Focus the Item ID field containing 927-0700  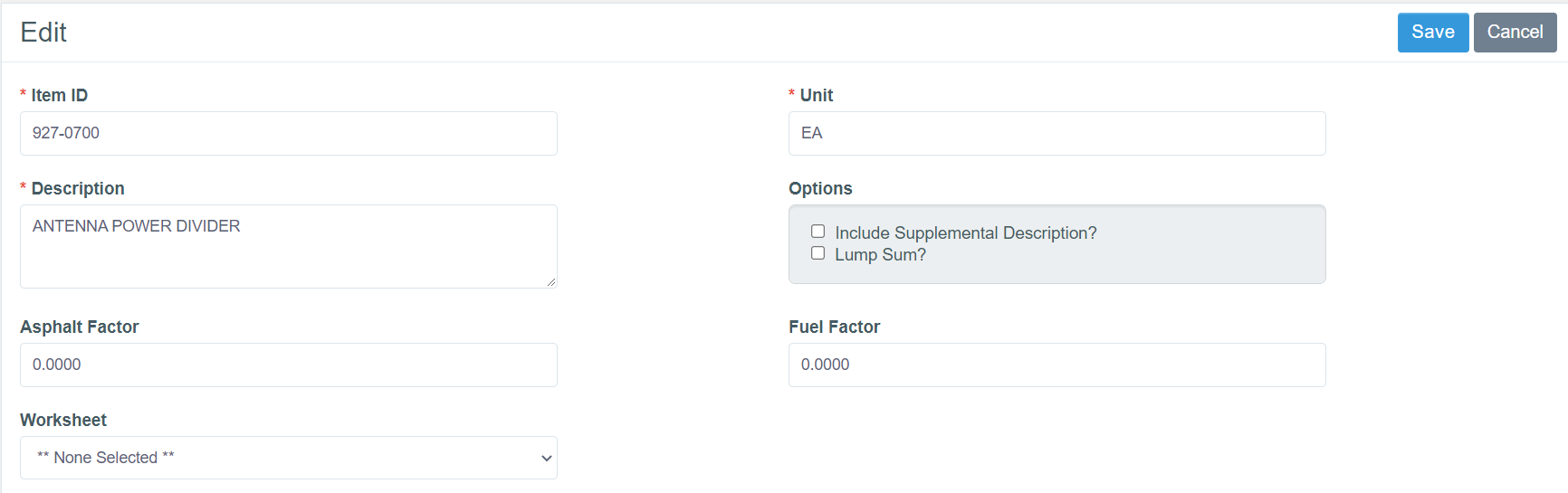click(288, 134)
